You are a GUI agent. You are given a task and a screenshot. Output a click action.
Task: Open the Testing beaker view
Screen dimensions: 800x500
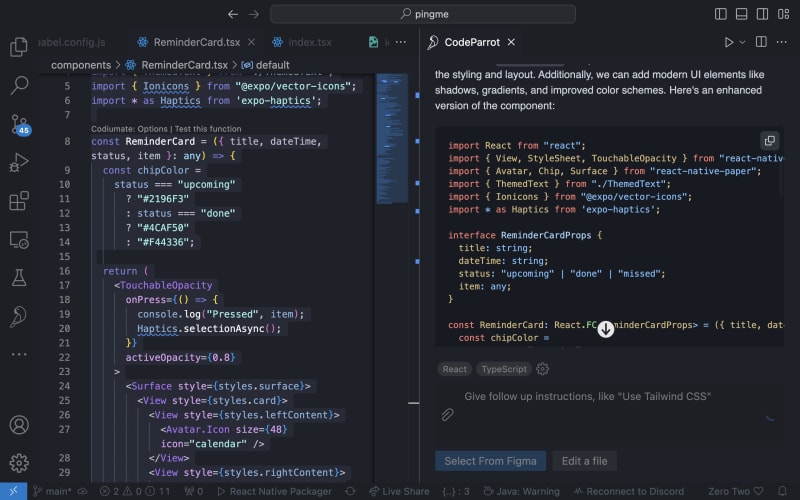[x=19, y=278]
